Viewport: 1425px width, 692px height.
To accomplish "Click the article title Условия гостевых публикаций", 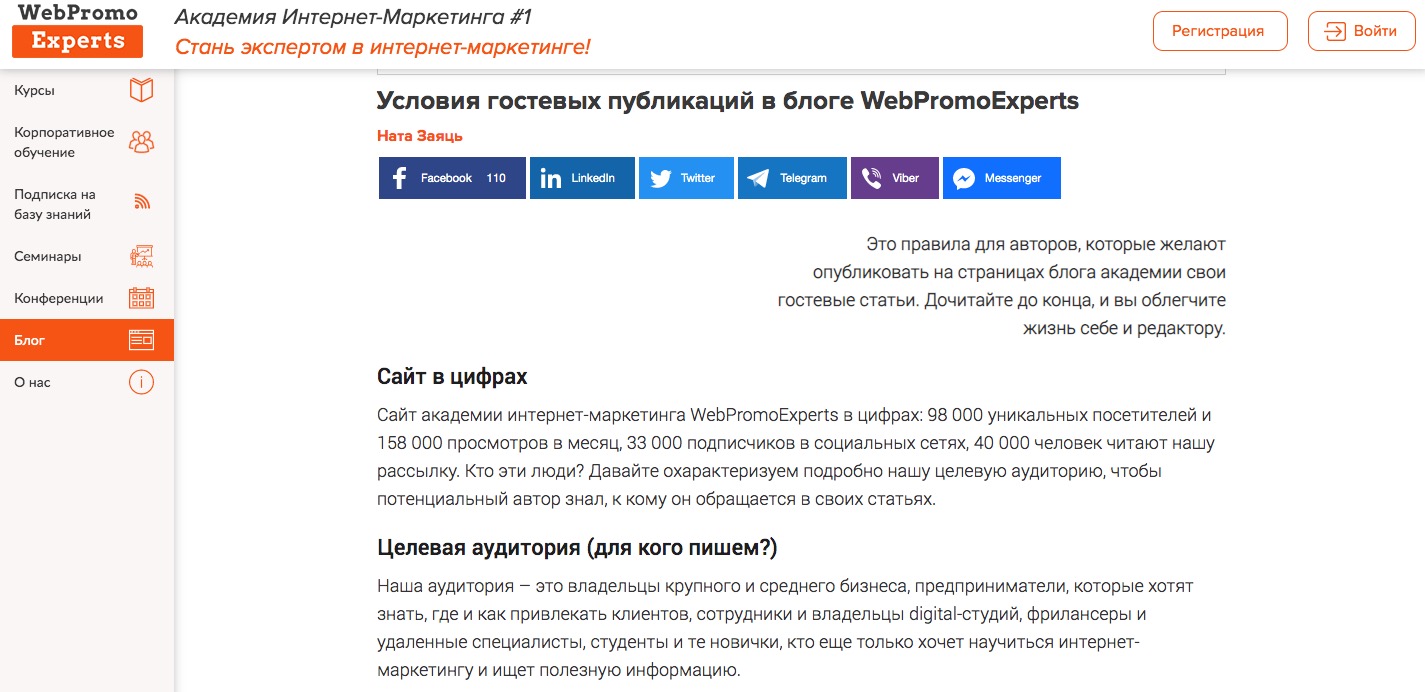I will tap(728, 101).
